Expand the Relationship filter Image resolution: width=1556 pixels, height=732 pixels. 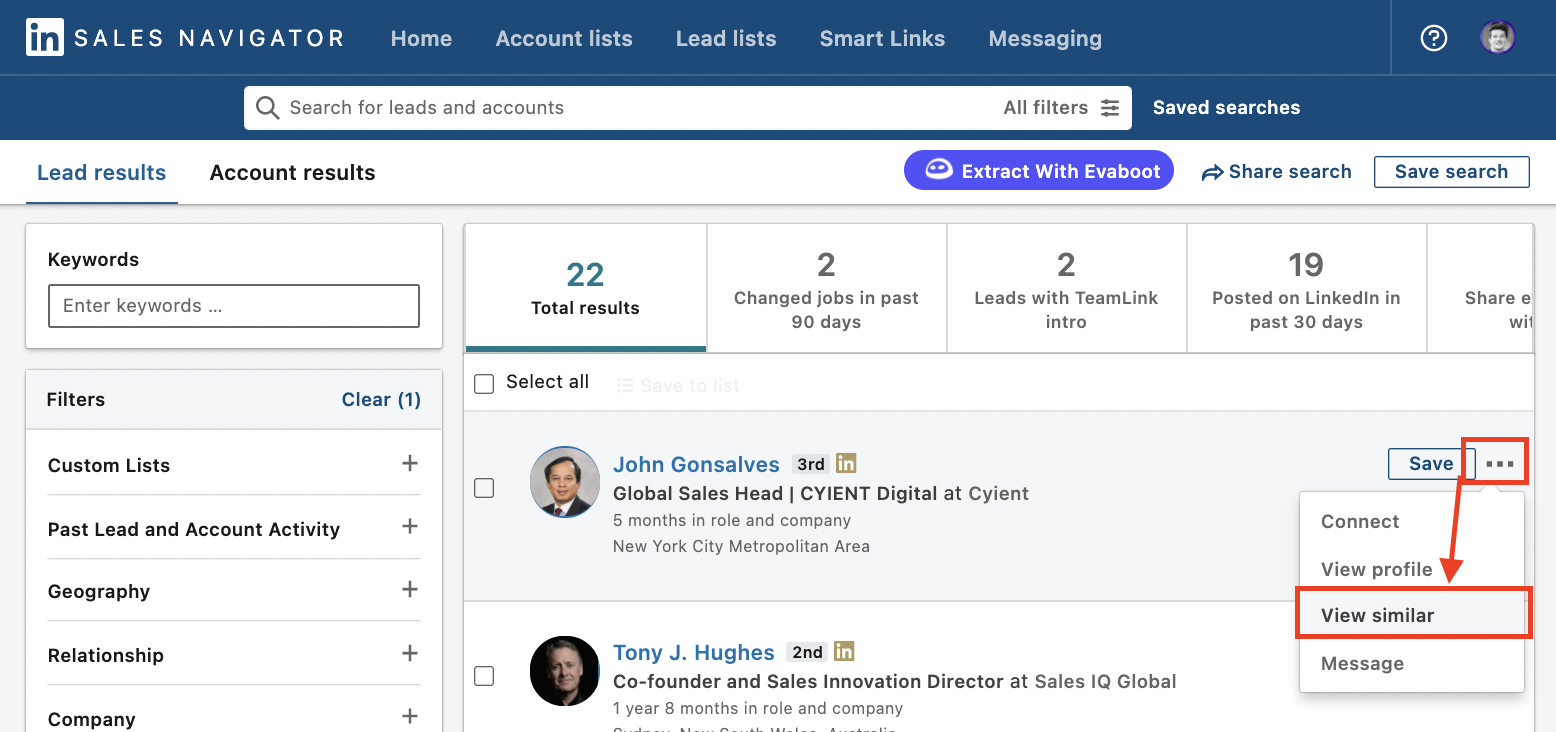pyautogui.click(x=409, y=653)
